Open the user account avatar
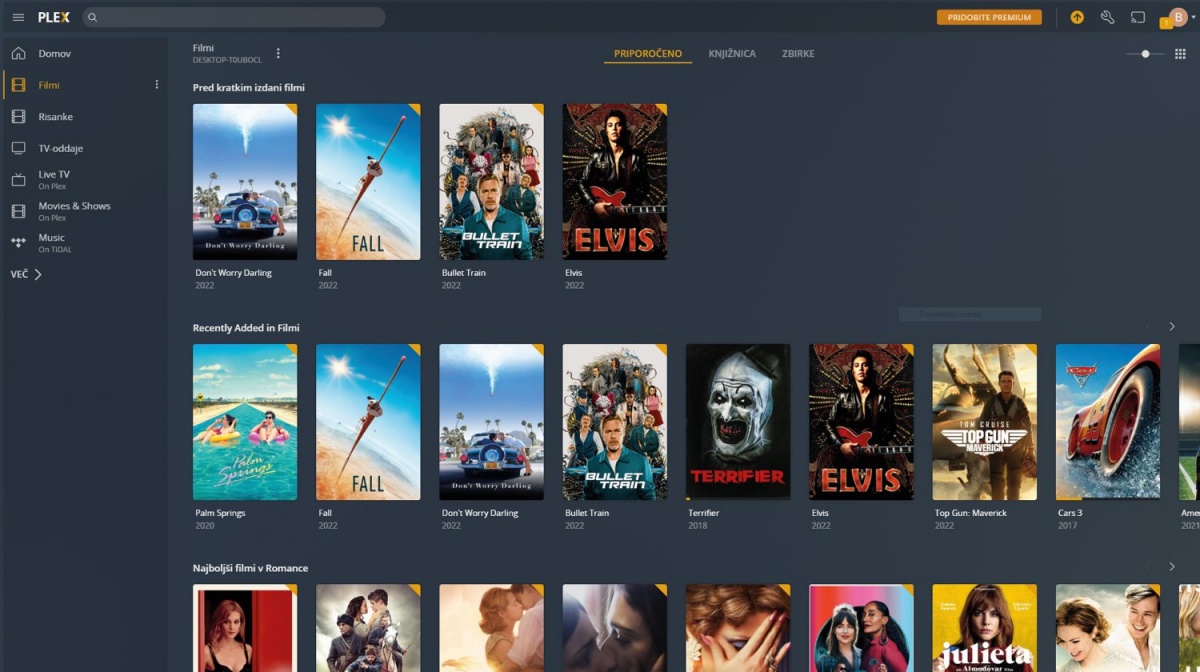 (1178, 17)
